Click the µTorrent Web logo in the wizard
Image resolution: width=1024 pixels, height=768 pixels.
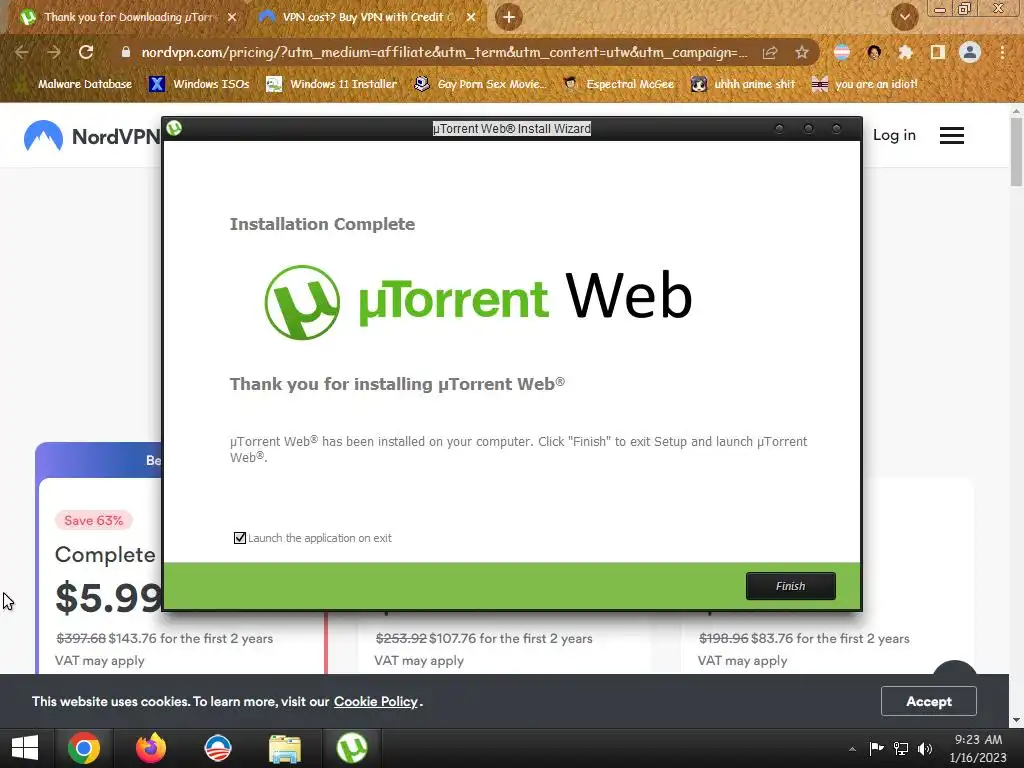click(477, 302)
